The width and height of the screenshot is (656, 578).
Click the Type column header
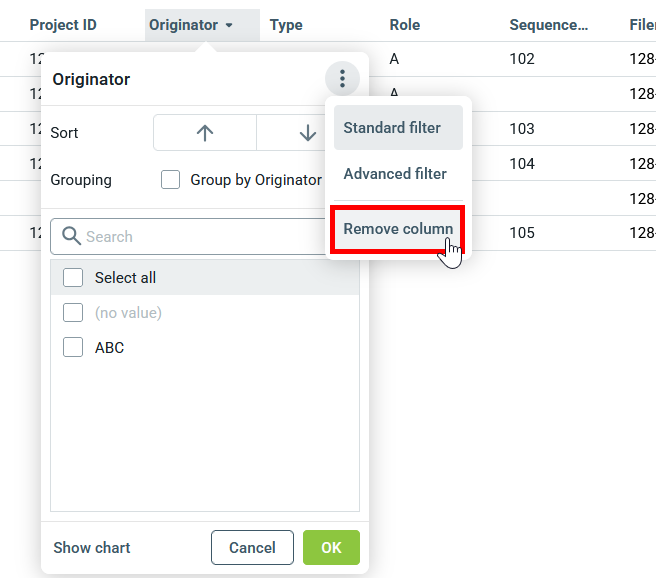[286, 25]
